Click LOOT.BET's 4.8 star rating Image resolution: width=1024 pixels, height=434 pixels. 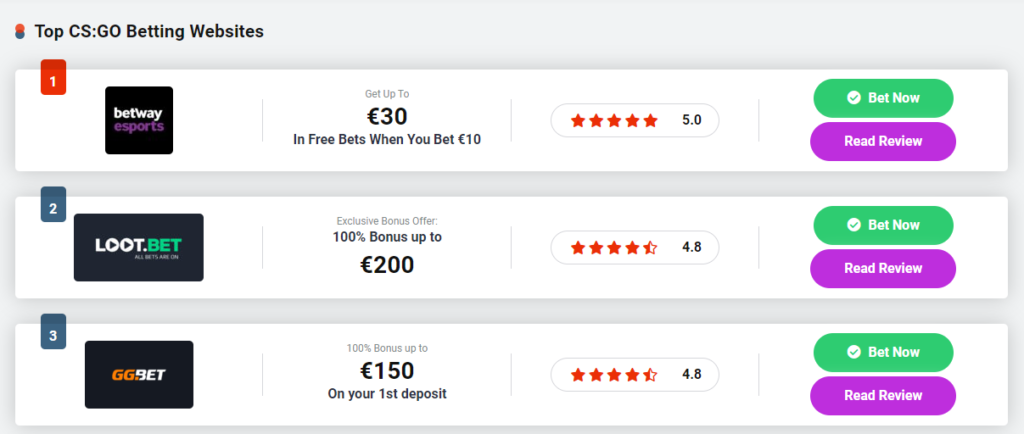635,248
